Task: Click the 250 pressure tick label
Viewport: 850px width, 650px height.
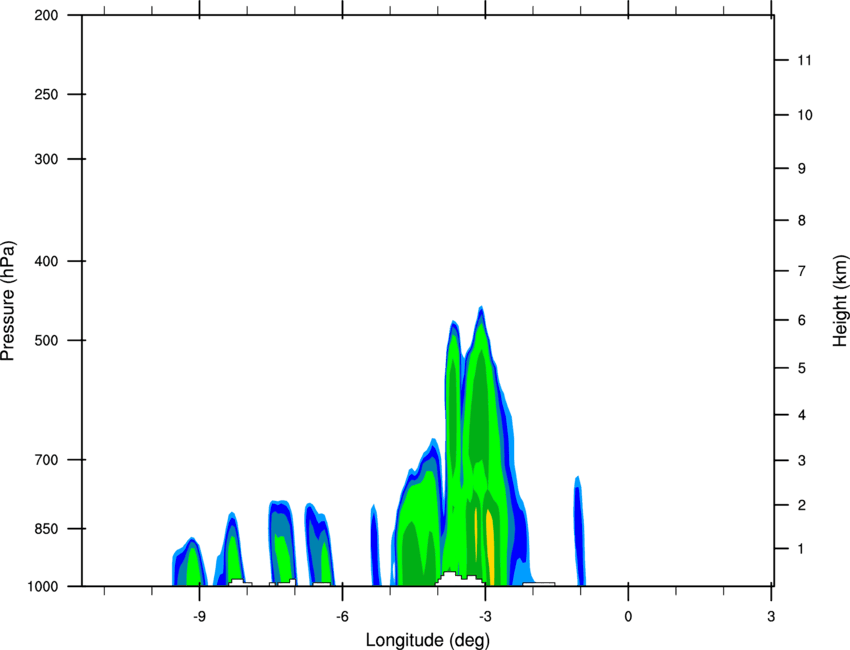Action: (46, 94)
